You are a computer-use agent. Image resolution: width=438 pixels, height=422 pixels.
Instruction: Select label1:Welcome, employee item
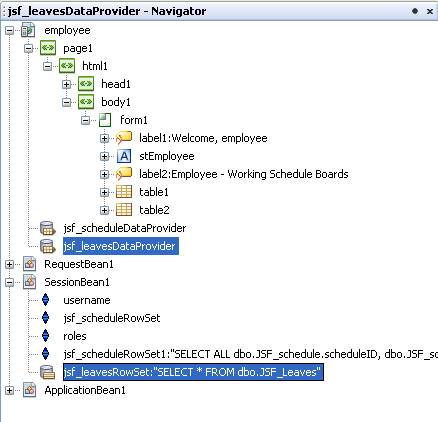point(203,138)
